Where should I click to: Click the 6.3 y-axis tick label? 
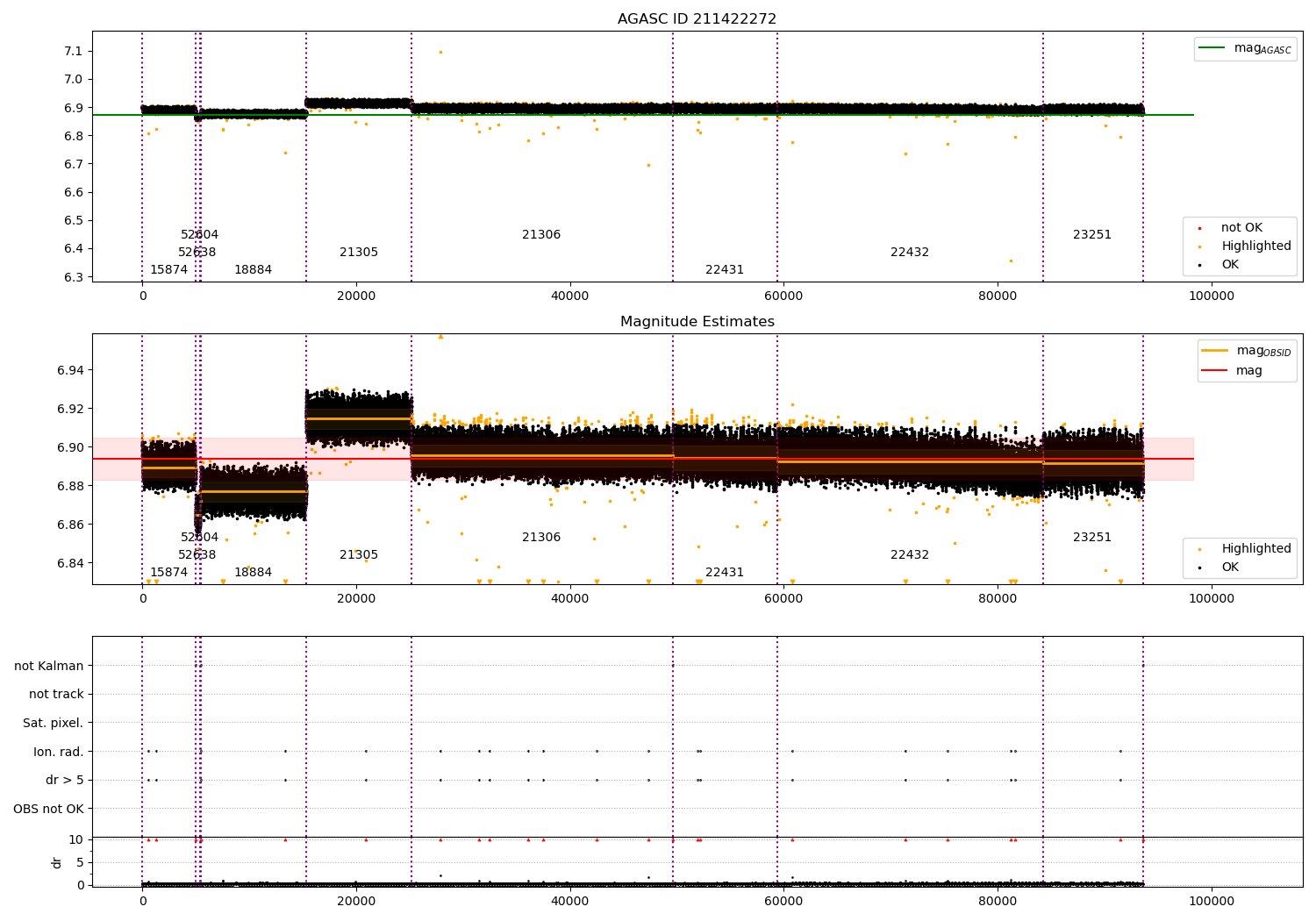point(73,277)
